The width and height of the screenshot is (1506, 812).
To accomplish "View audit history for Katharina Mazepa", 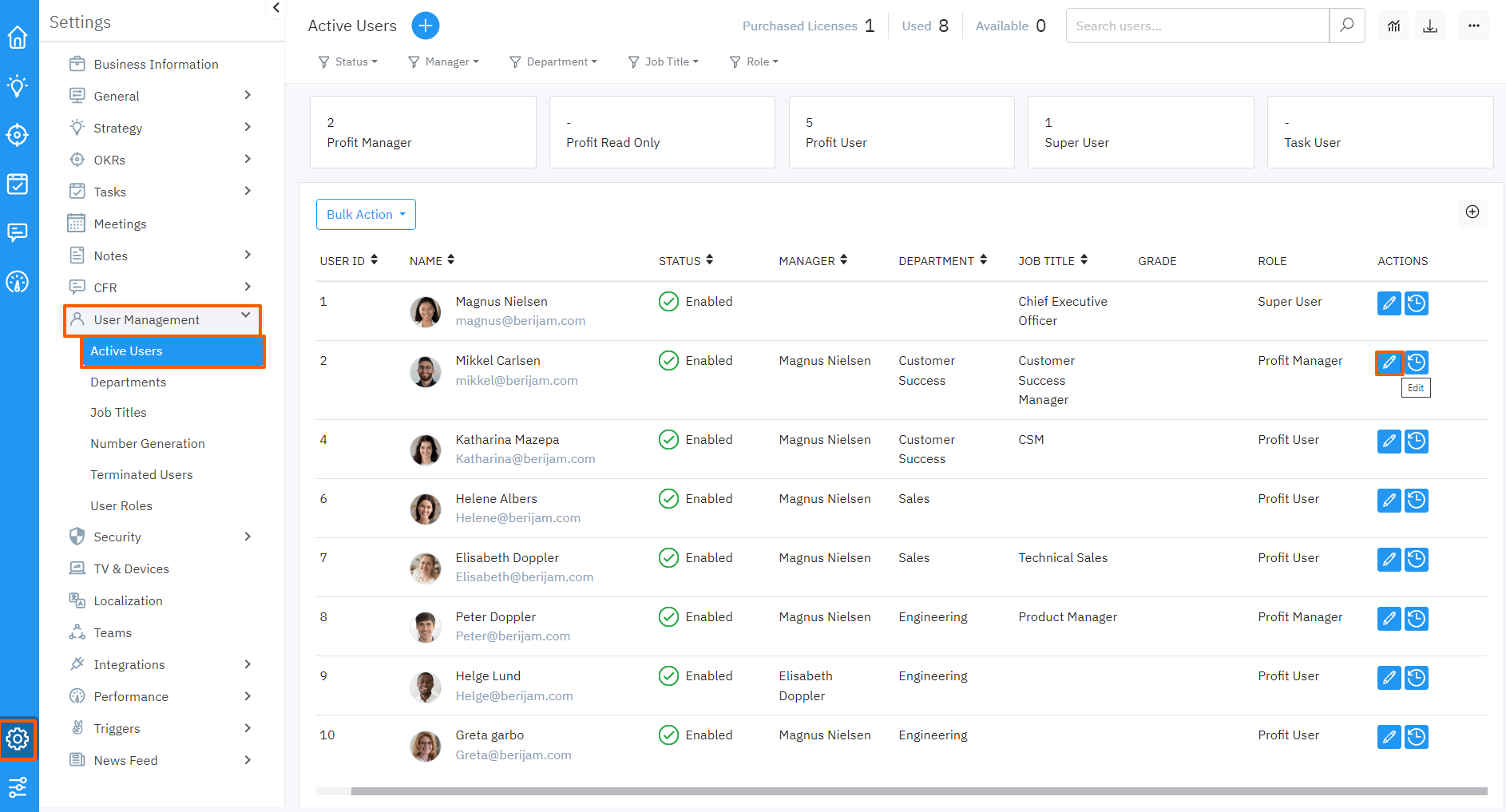I will pos(1417,441).
